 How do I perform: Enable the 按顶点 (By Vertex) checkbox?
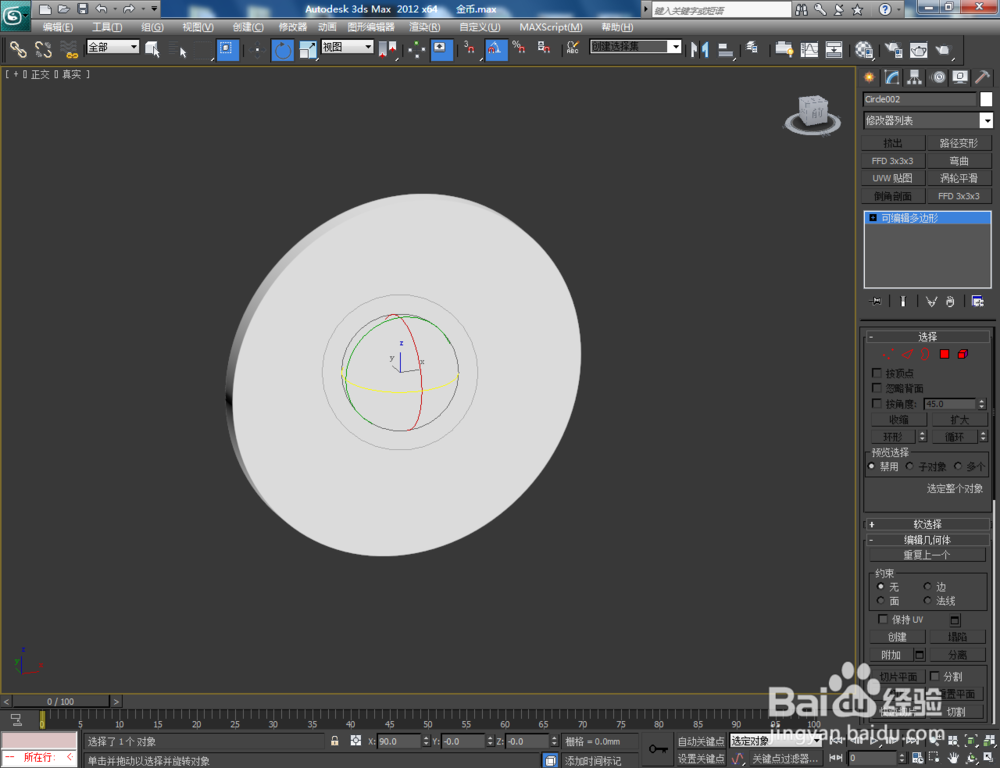[877, 373]
